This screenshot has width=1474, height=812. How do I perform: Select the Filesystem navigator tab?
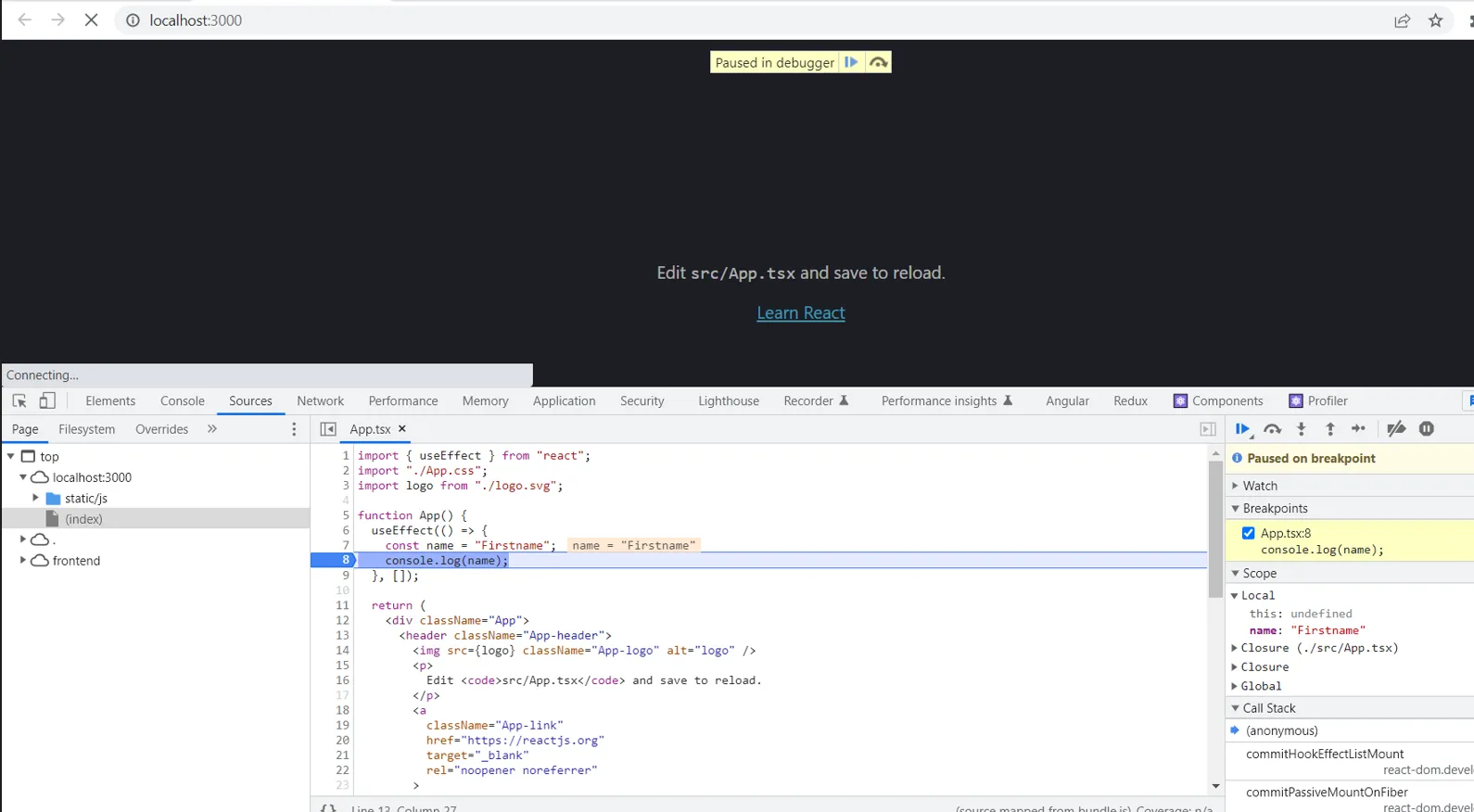87,429
